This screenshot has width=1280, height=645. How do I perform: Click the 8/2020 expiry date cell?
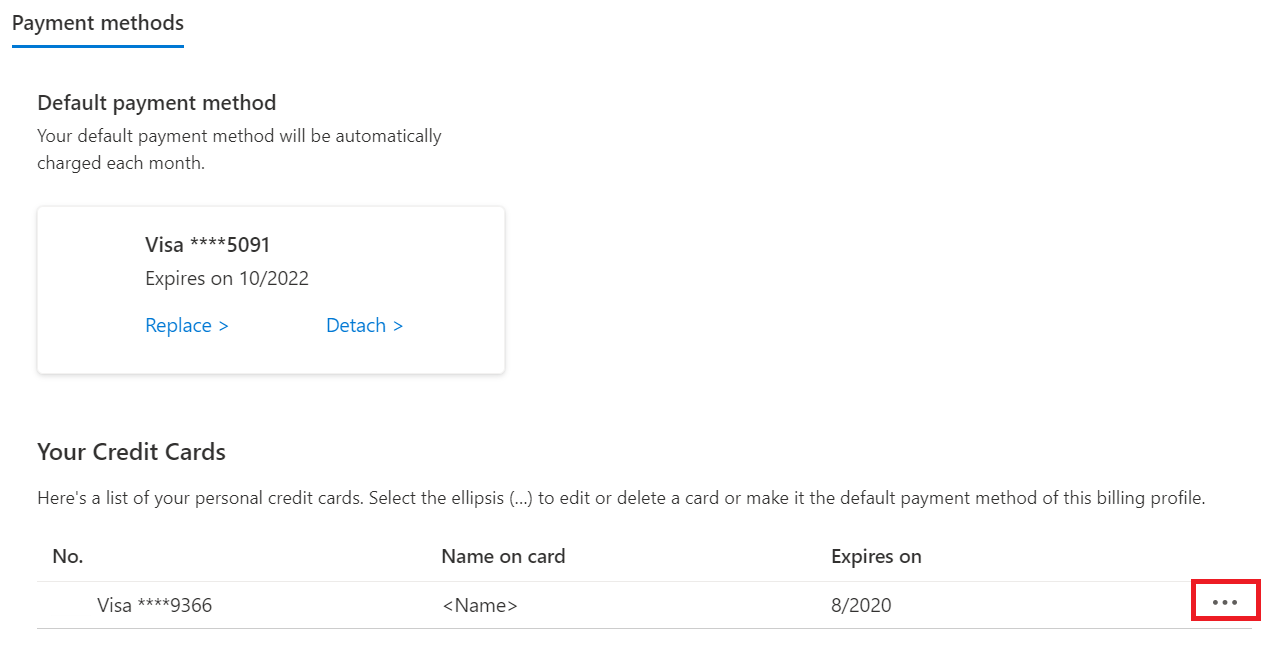pyautogui.click(x=861, y=605)
